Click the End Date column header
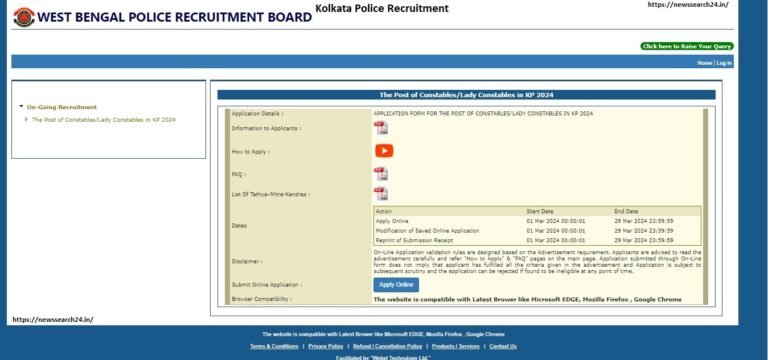The height and width of the screenshot is (360, 768). pyautogui.click(x=626, y=212)
